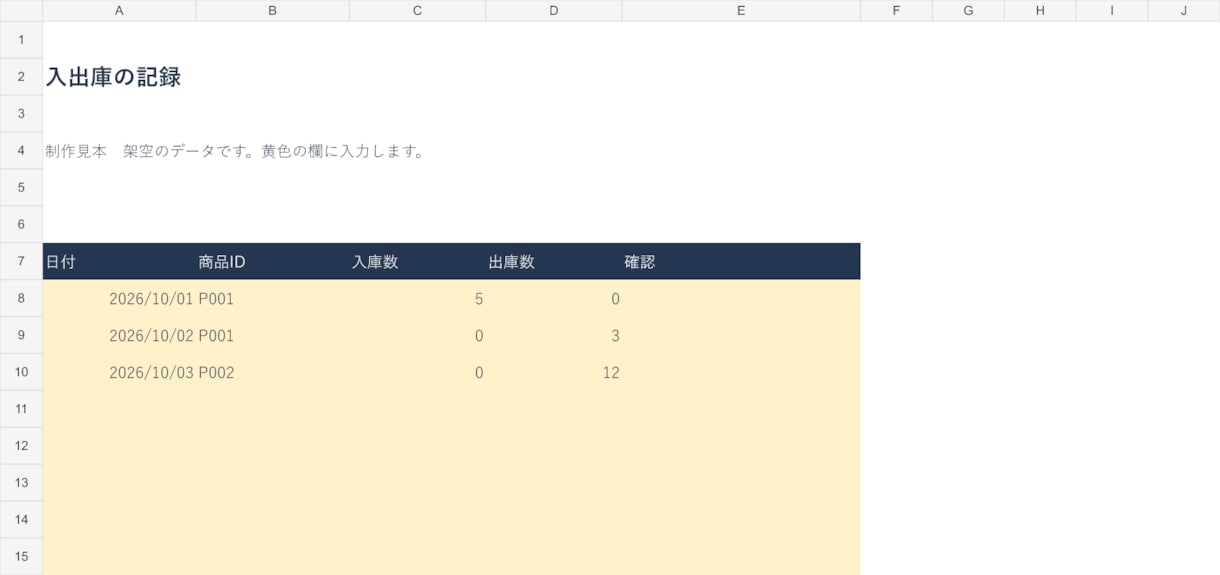Click the 入庫数 header cell
Viewport: 1220px width, 575px height.
coord(418,262)
